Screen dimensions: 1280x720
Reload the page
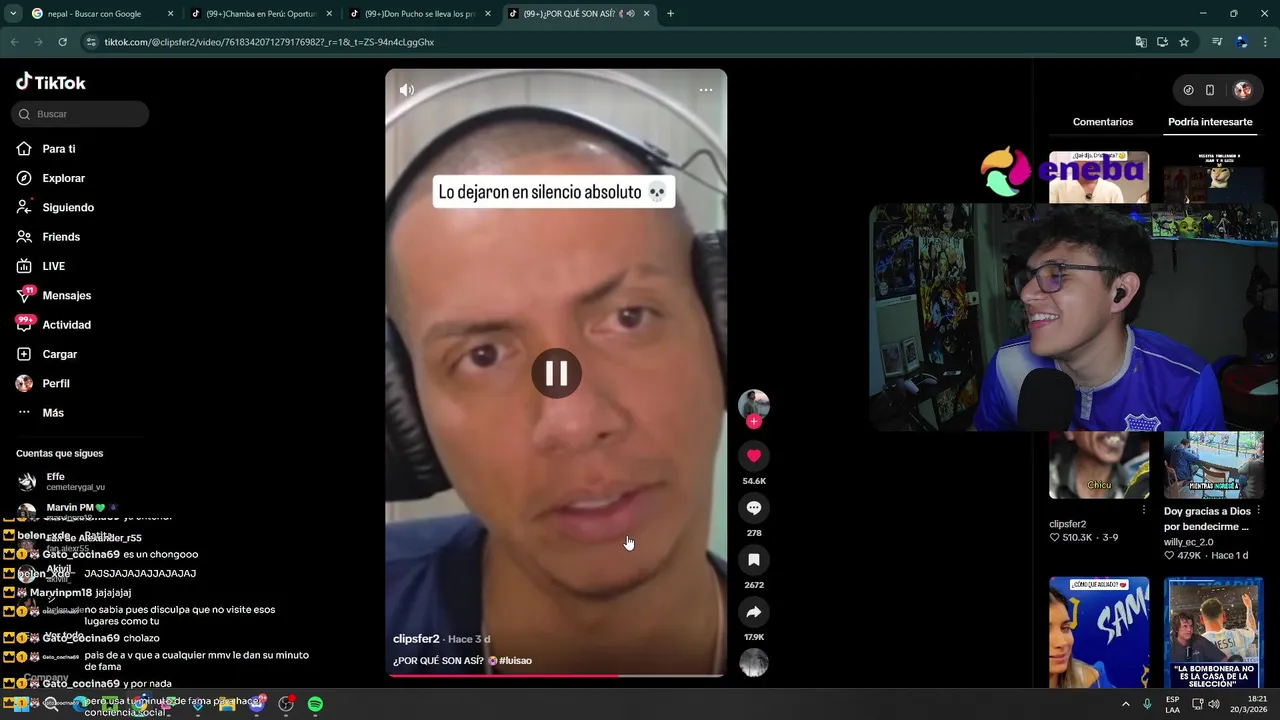(62, 42)
